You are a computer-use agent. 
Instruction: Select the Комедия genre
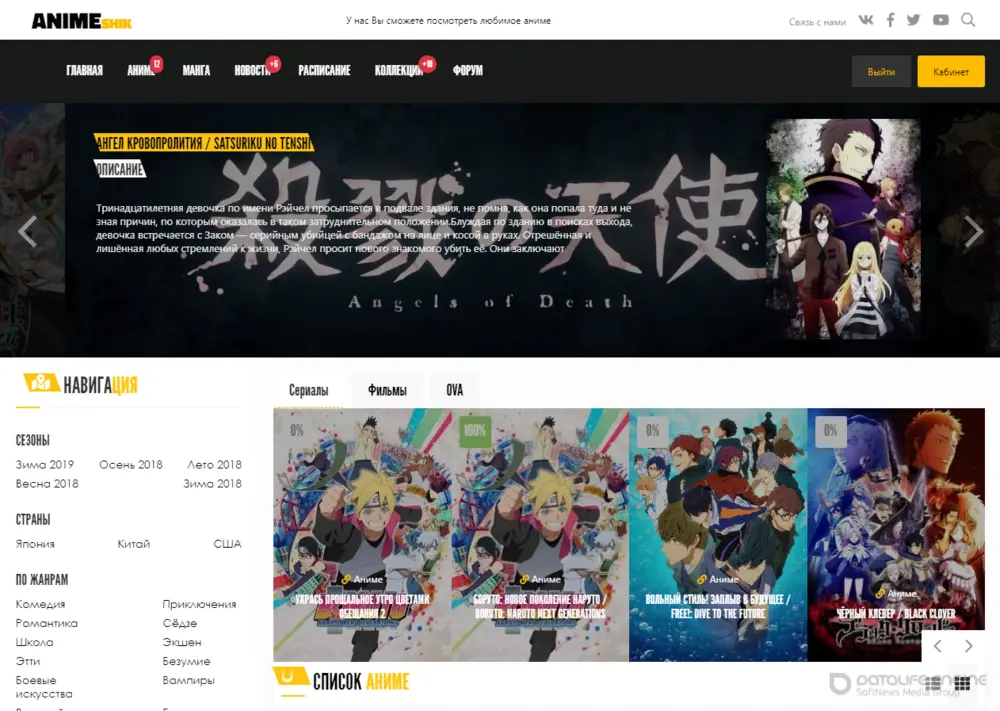point(40,604)
